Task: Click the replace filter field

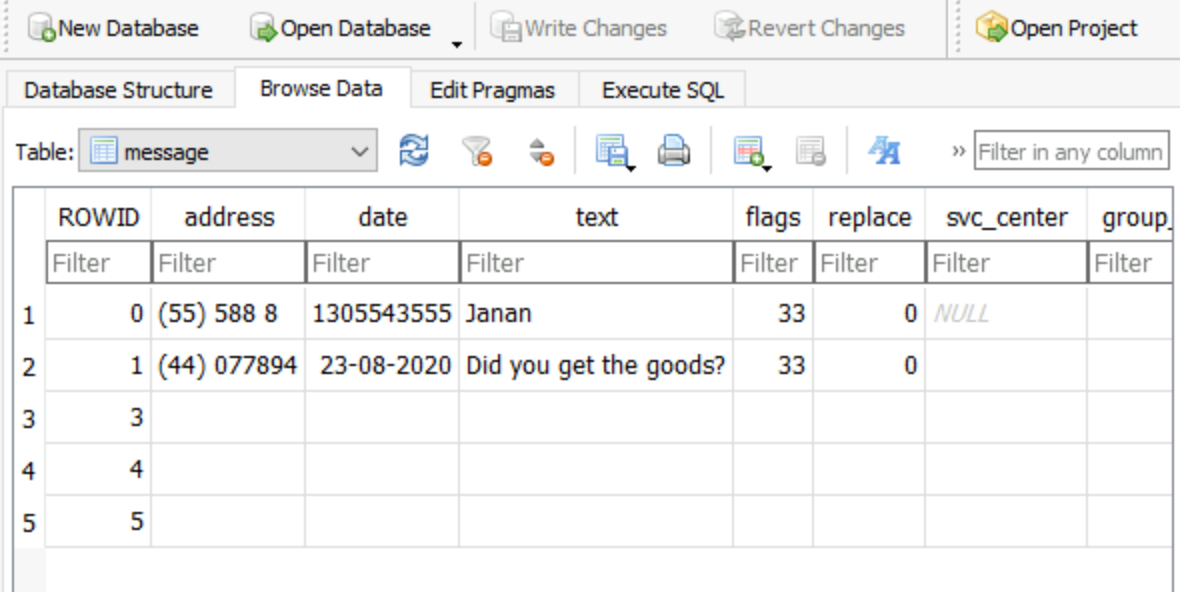Action: [869, 263]
